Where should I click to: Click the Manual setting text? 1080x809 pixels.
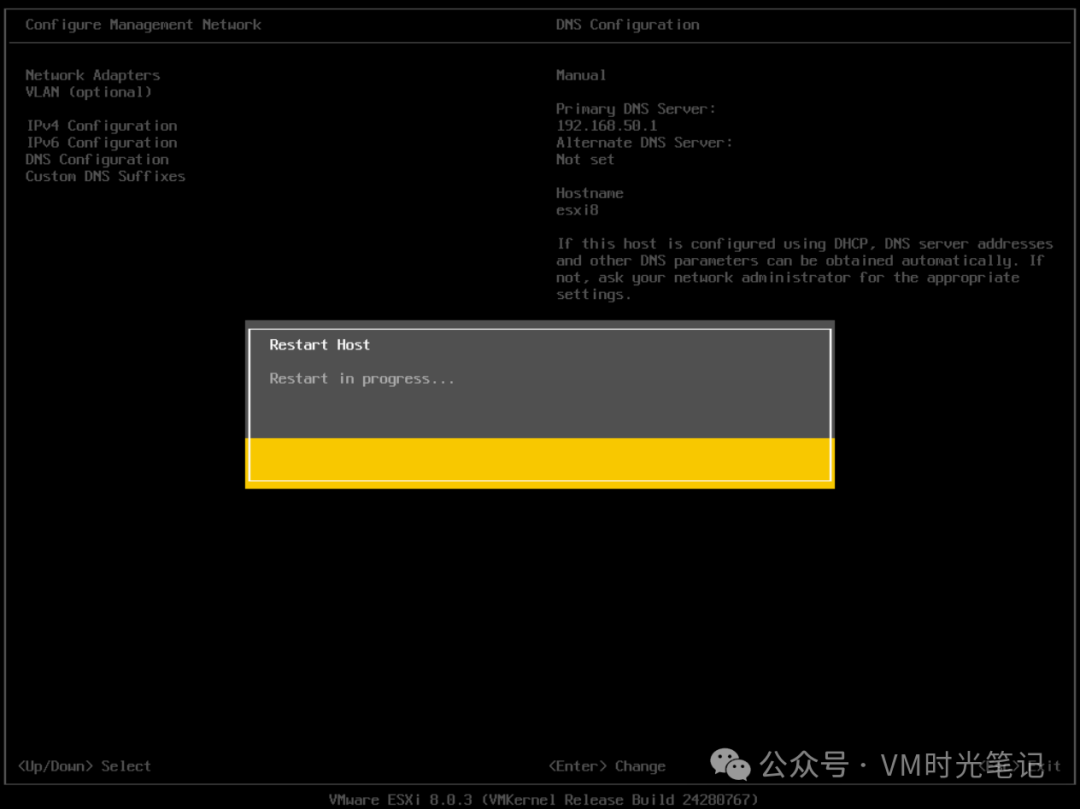581,75
